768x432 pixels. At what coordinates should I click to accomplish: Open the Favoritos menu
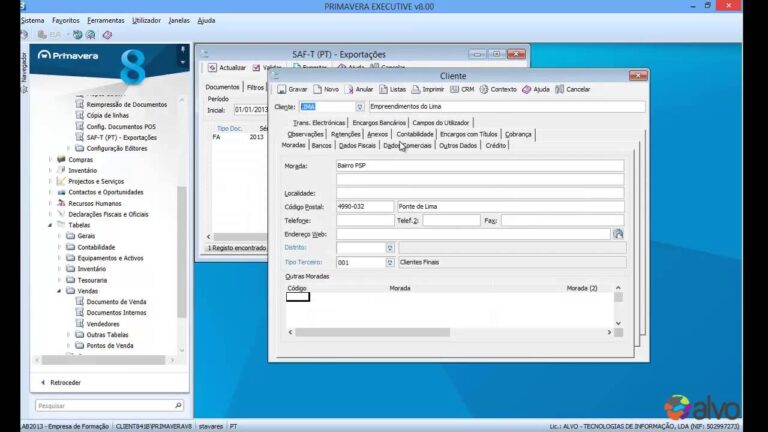pos(66,21)
